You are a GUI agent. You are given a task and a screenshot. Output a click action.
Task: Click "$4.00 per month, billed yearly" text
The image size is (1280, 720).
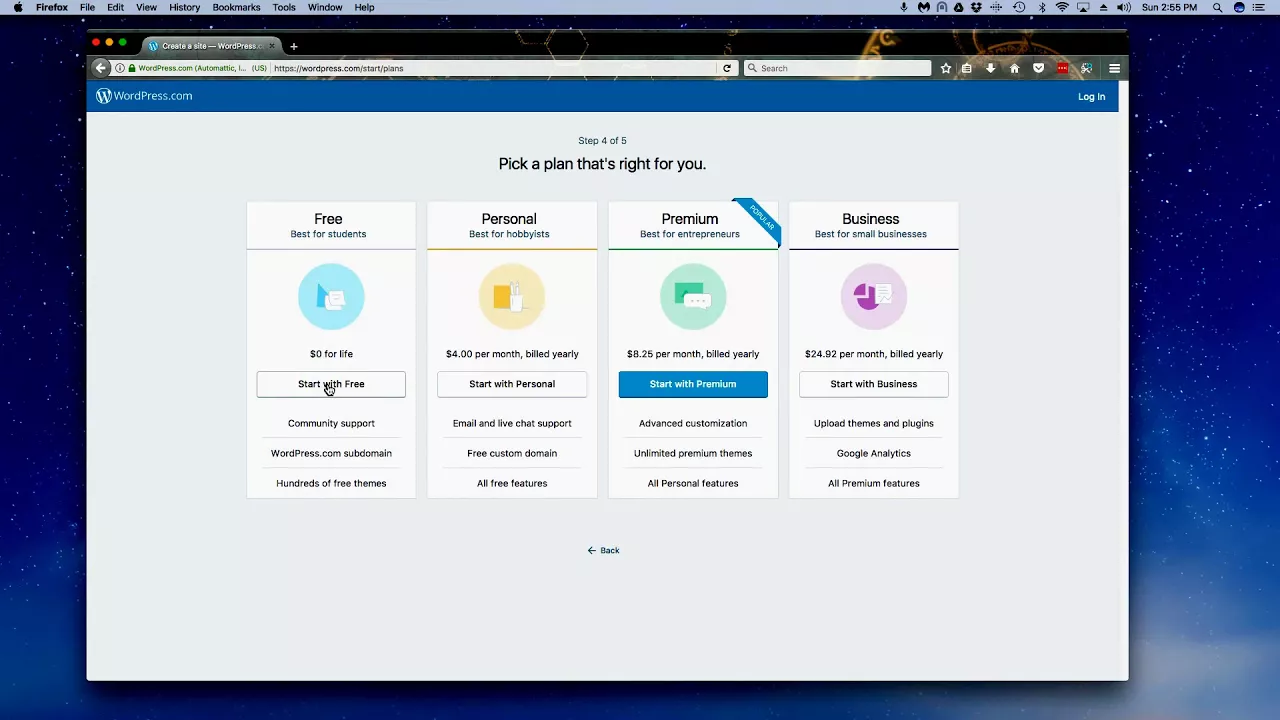pyautogui.click(x=512, y=354)
